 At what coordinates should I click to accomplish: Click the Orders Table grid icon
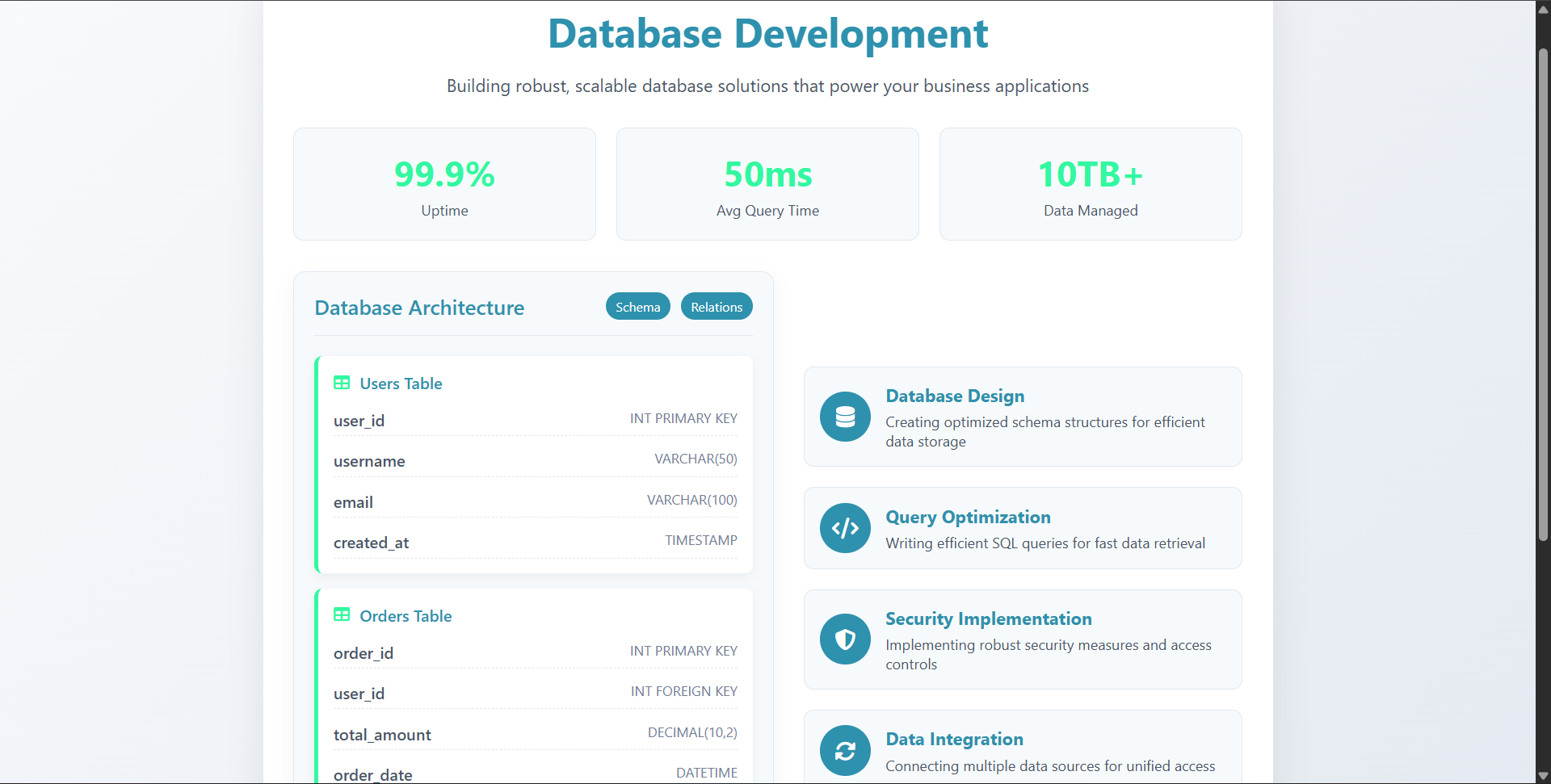[x=342, y=614]
